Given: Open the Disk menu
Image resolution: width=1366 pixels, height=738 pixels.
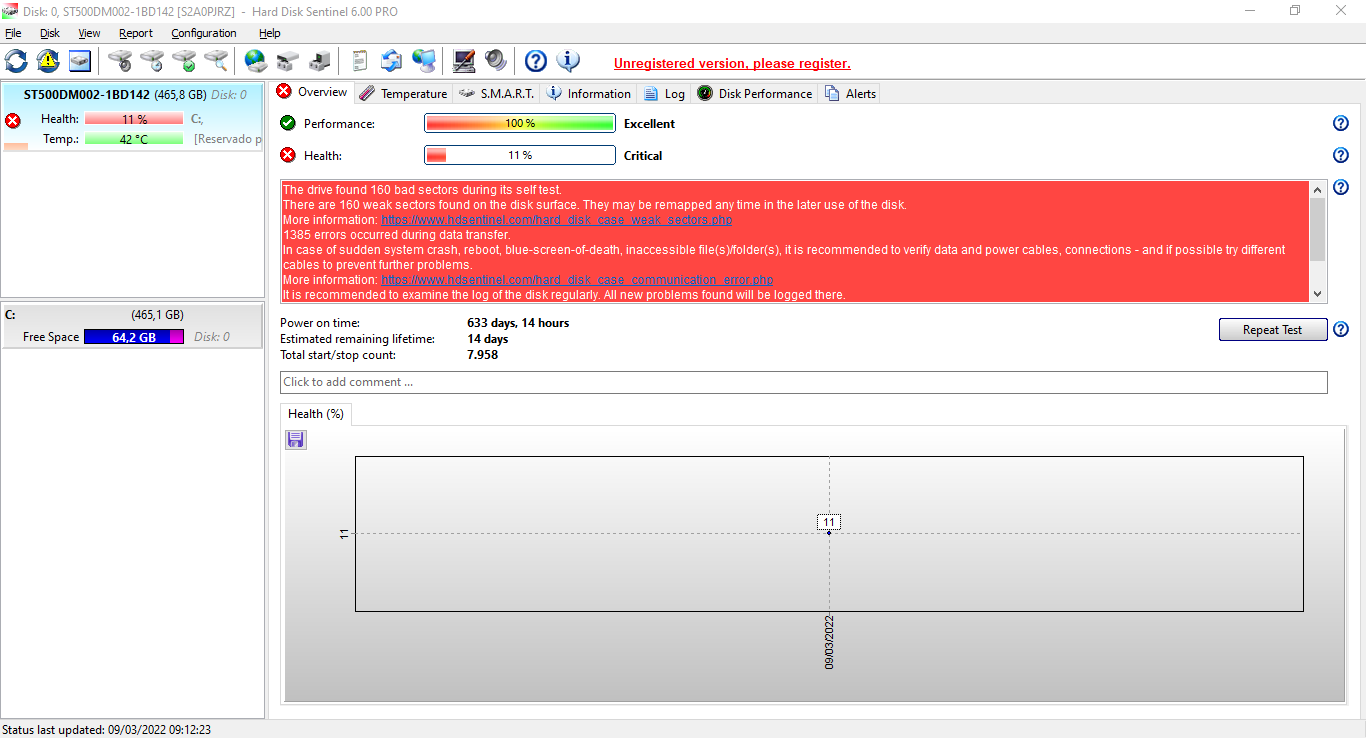Looking at the screenshot, I should [50, 33].
